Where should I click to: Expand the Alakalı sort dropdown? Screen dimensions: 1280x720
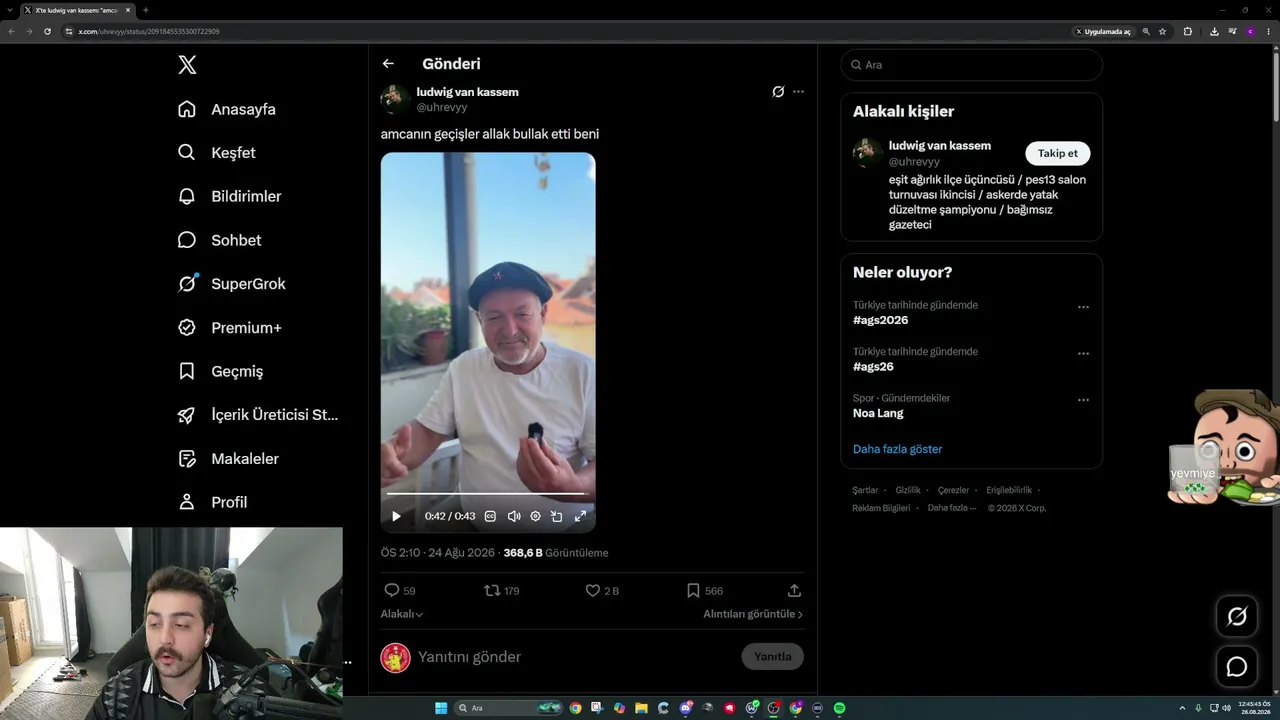(402, 614)
